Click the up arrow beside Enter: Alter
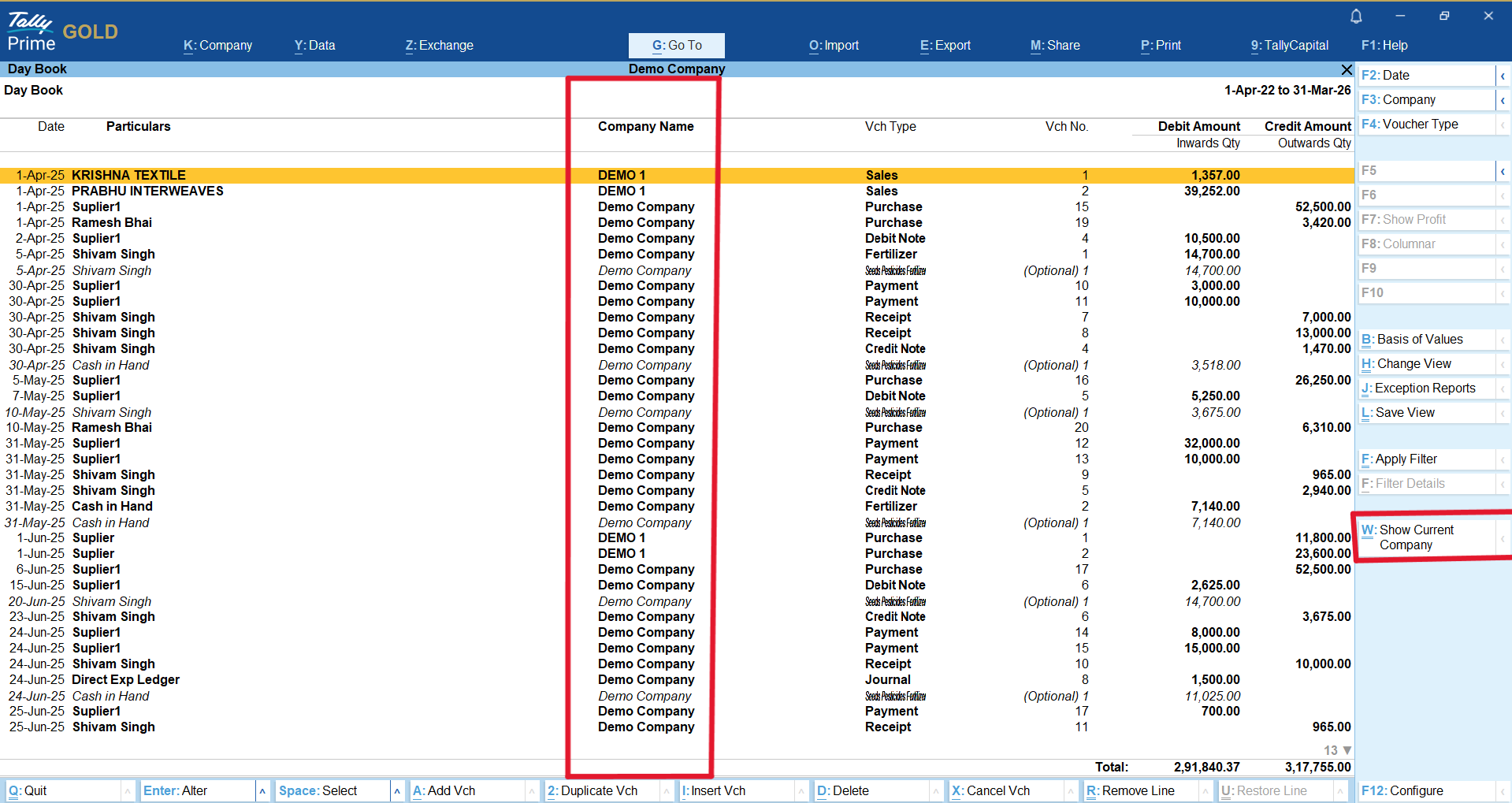1512x803 pixels. [x=262, y=790]
